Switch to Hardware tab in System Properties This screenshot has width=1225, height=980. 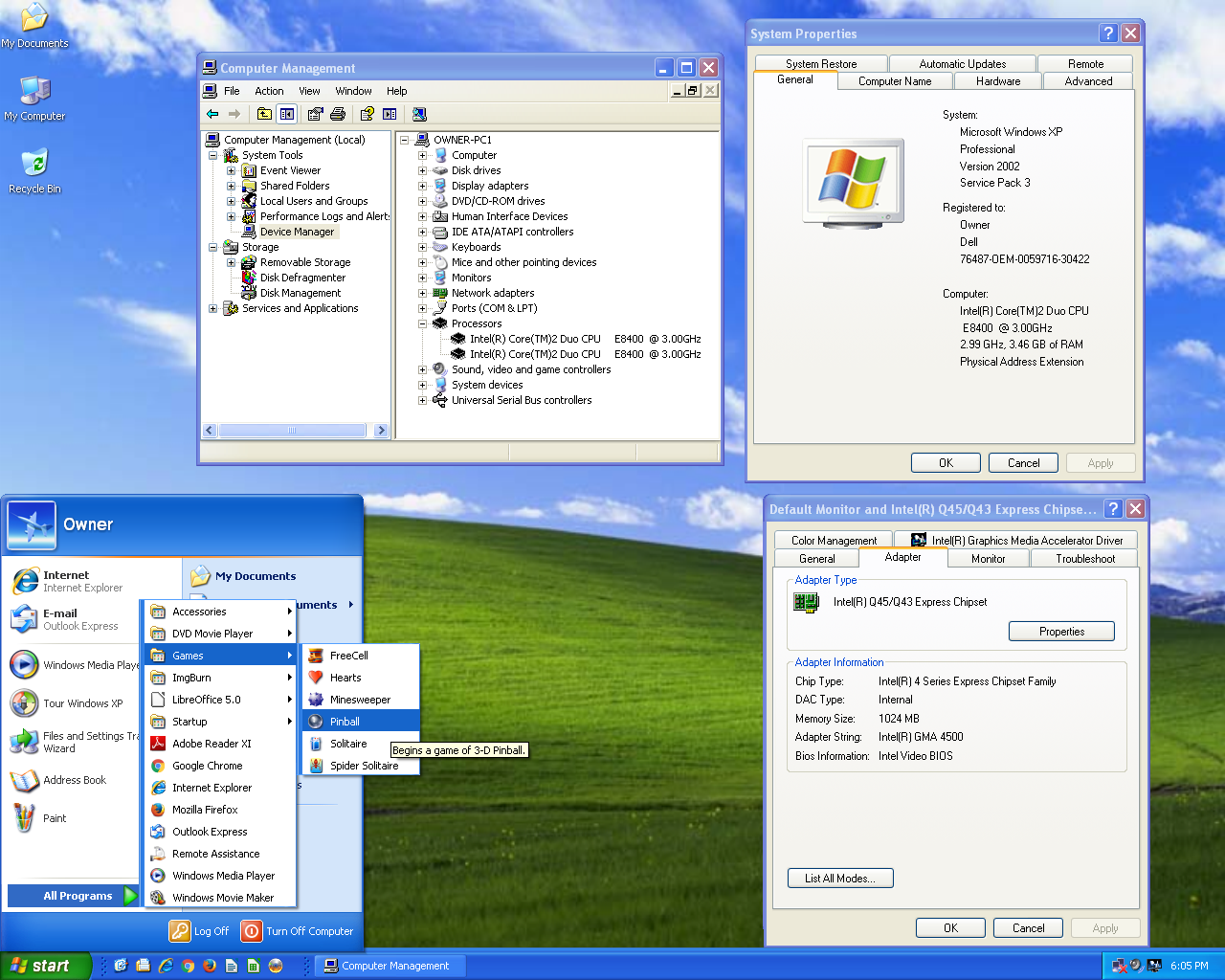coord(998,81)
